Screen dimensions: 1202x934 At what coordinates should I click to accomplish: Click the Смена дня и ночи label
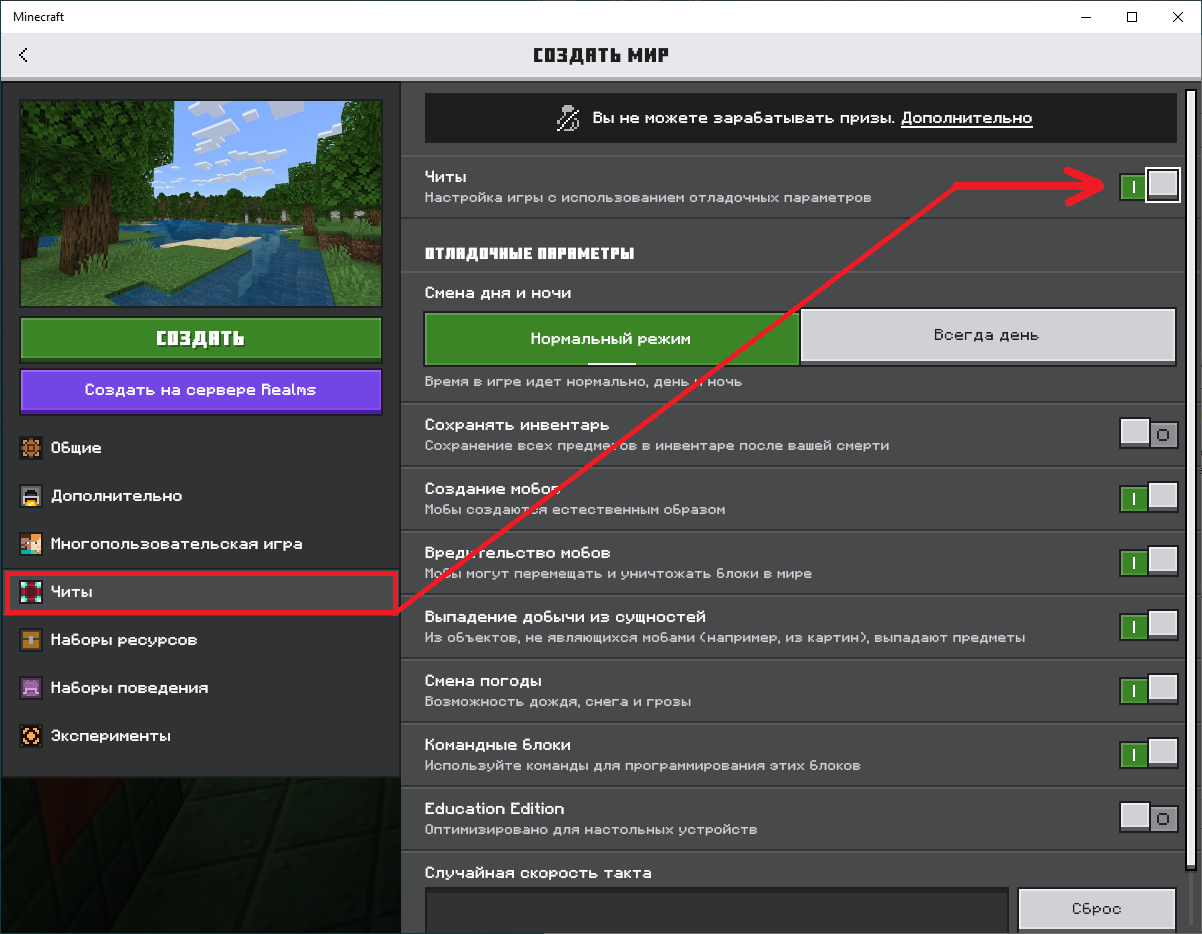tap(497, 293)
